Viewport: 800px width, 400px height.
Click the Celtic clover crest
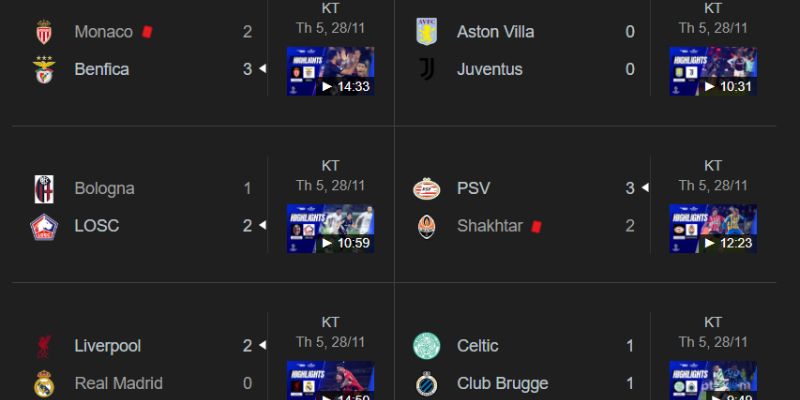coord(427,346)
